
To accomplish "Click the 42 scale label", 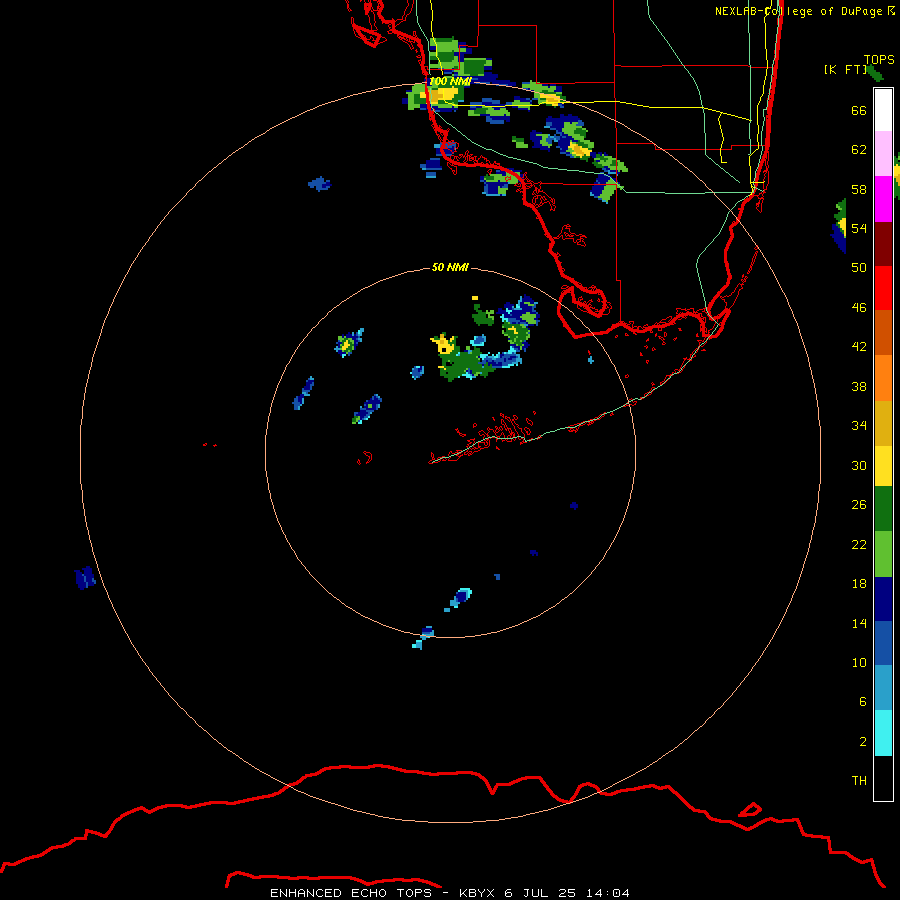I will pos(859,346).
